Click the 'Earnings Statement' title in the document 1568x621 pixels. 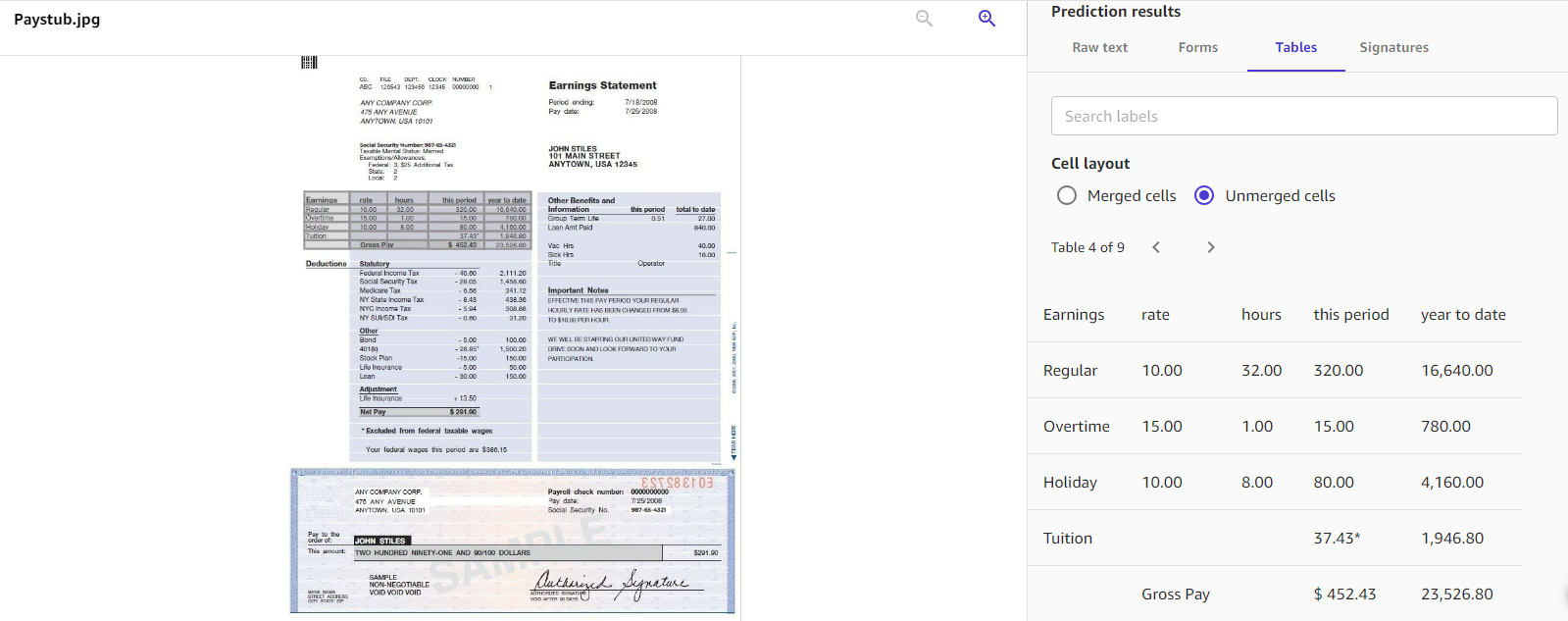602,85
